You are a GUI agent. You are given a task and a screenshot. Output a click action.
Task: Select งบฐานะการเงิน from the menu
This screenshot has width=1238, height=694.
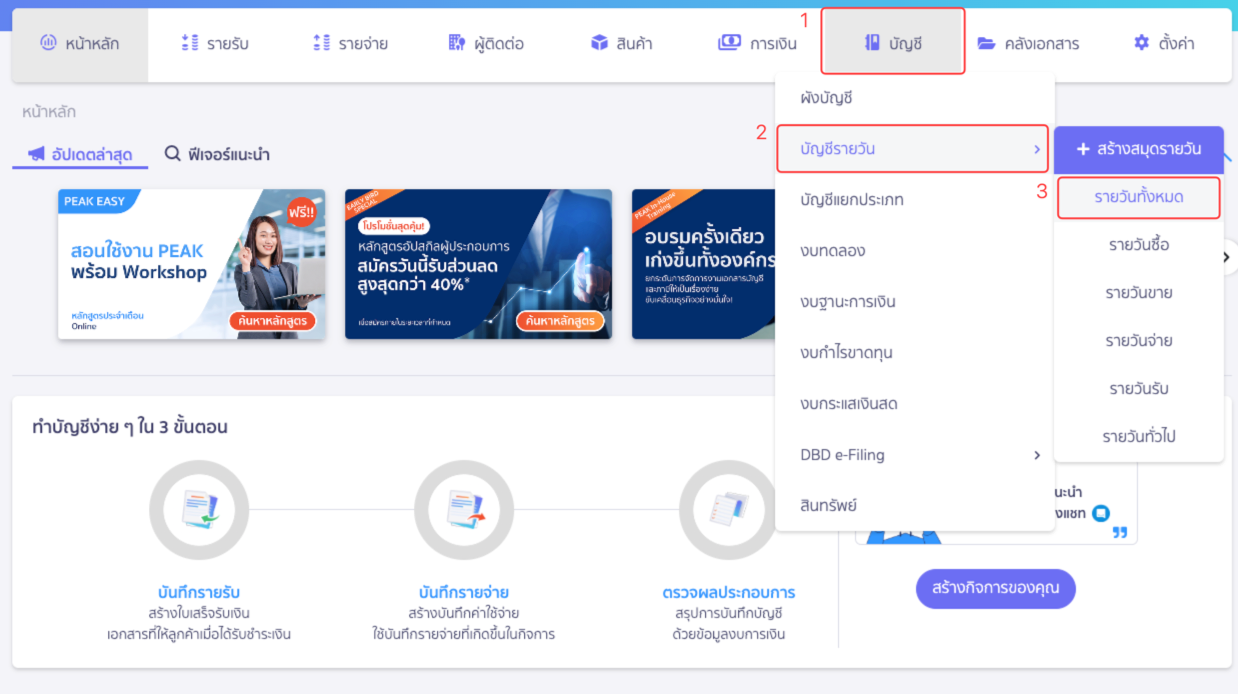914,302
